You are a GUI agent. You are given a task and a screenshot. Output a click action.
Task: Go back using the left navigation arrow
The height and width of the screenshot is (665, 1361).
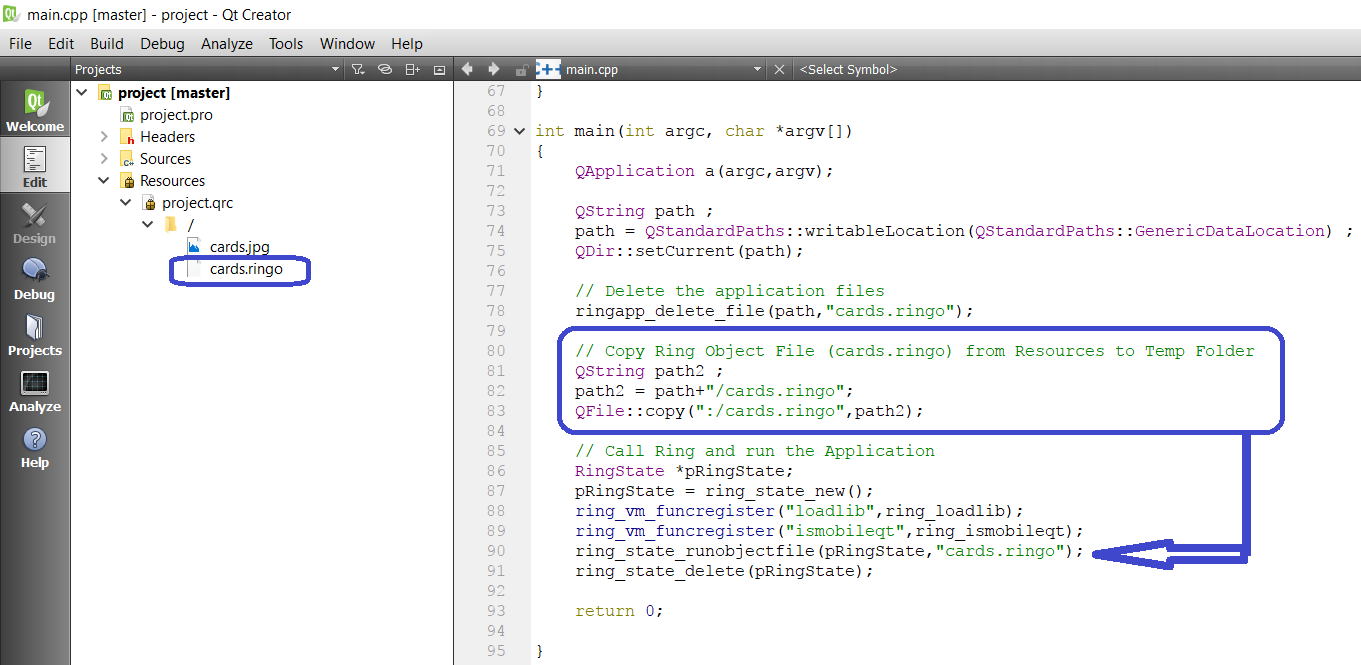pyautogui.click(x=467, y=70)
